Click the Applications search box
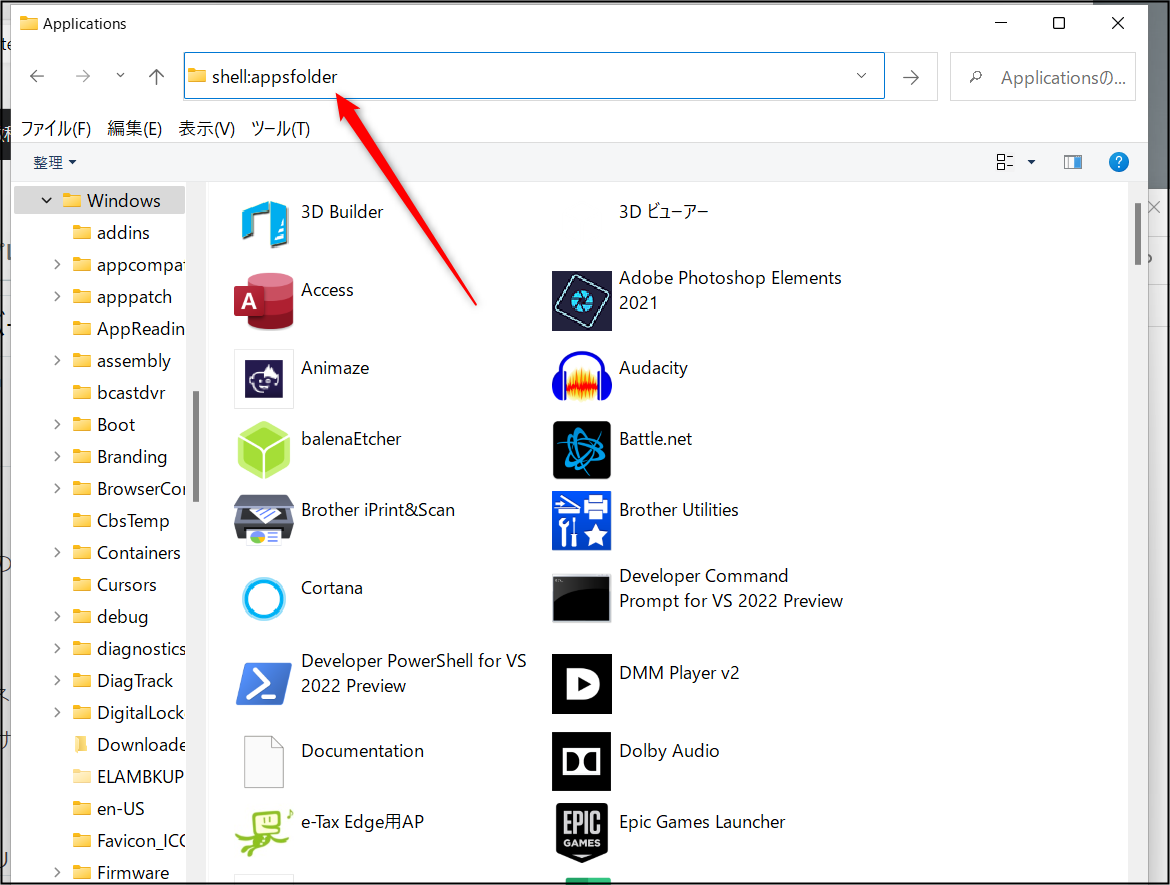This screenshot has width=1170, height=885. pyautogui.click(x=1042, y=77)
